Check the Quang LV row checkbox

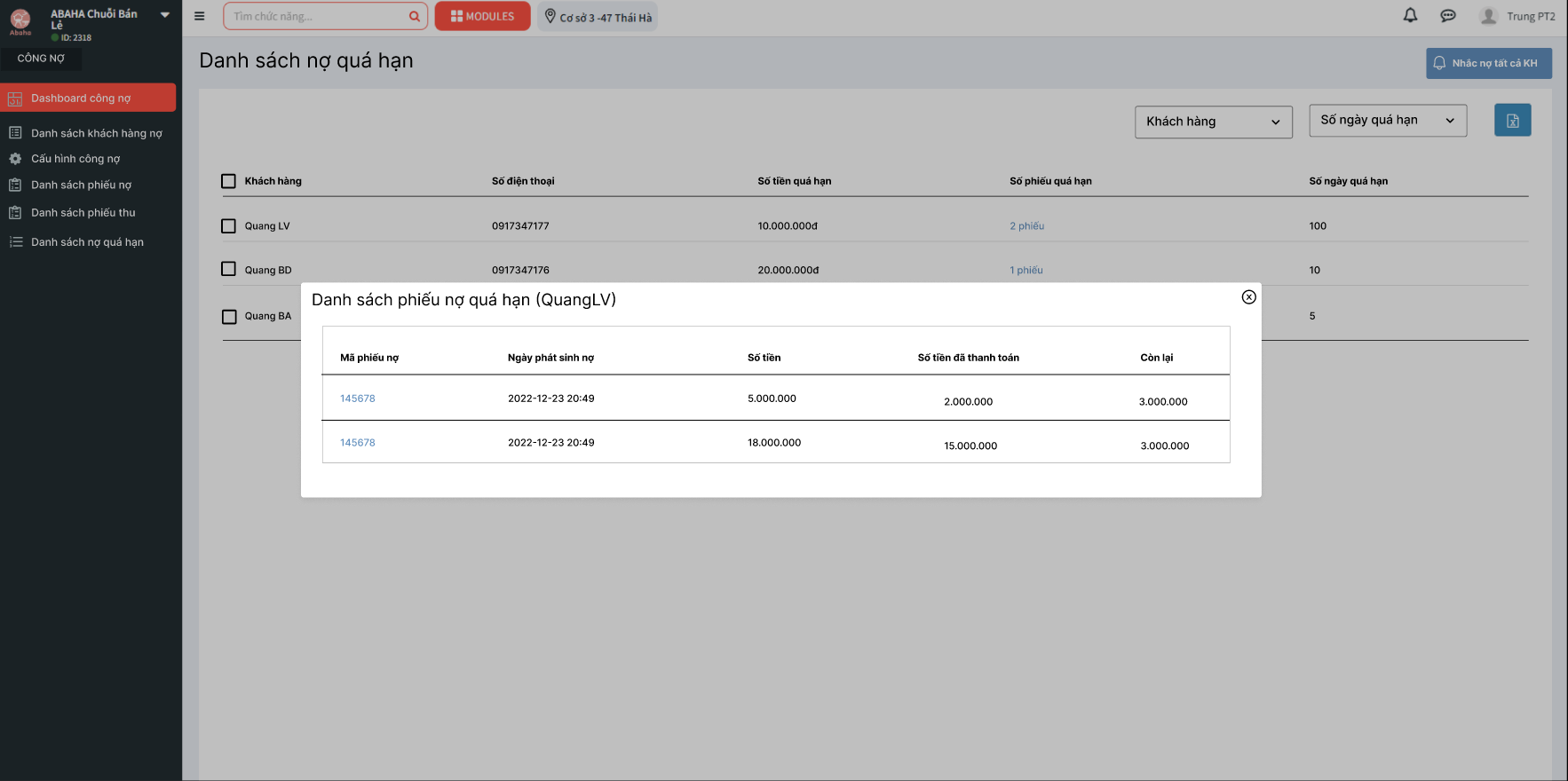pos(228,226)
